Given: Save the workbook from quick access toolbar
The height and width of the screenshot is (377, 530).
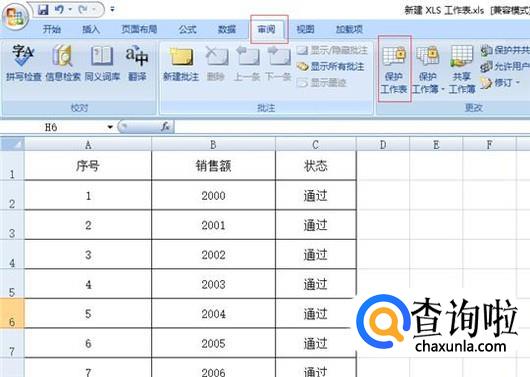Looking at the screenshot, I should (x=43, y=10).
